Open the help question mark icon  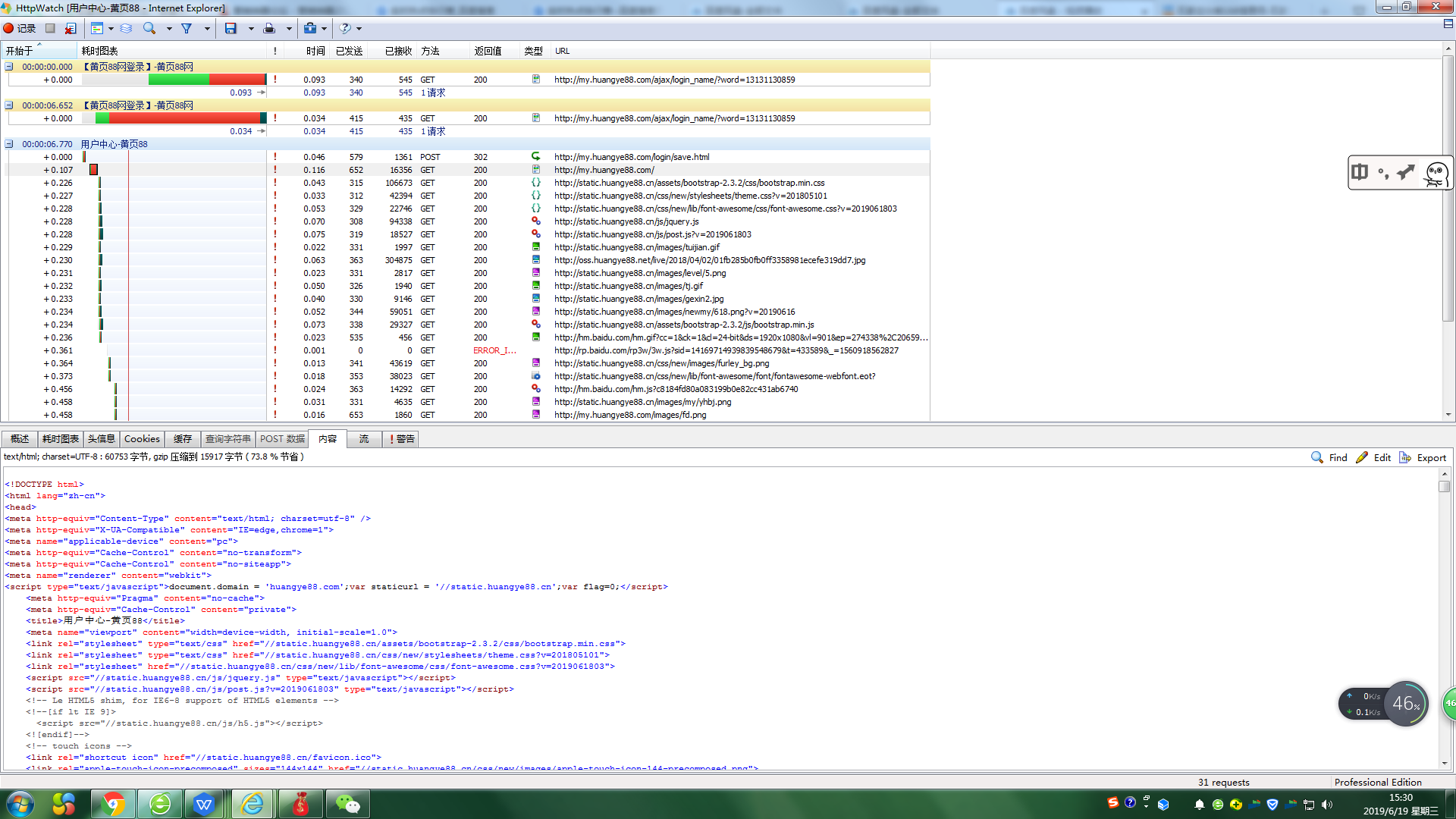tap(346, 28)
